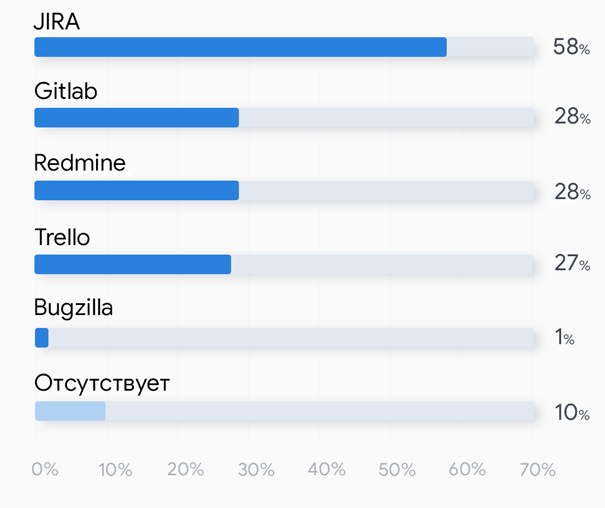Click the 0% axis tick label
The height and width of the screenshot is (508, 605).
45,469
